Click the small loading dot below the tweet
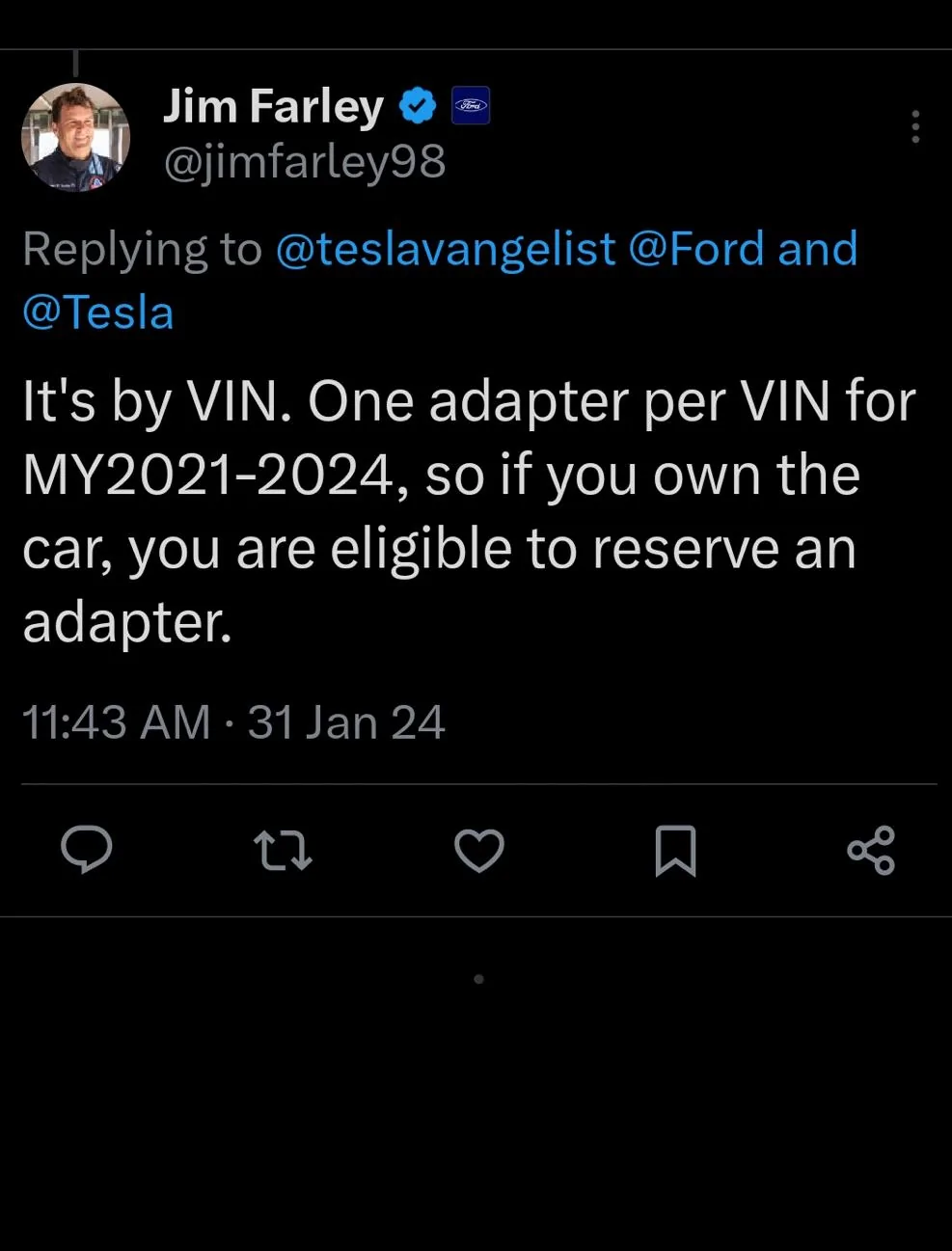This screenshot has height=1251, width=952. tap(478, 979)
